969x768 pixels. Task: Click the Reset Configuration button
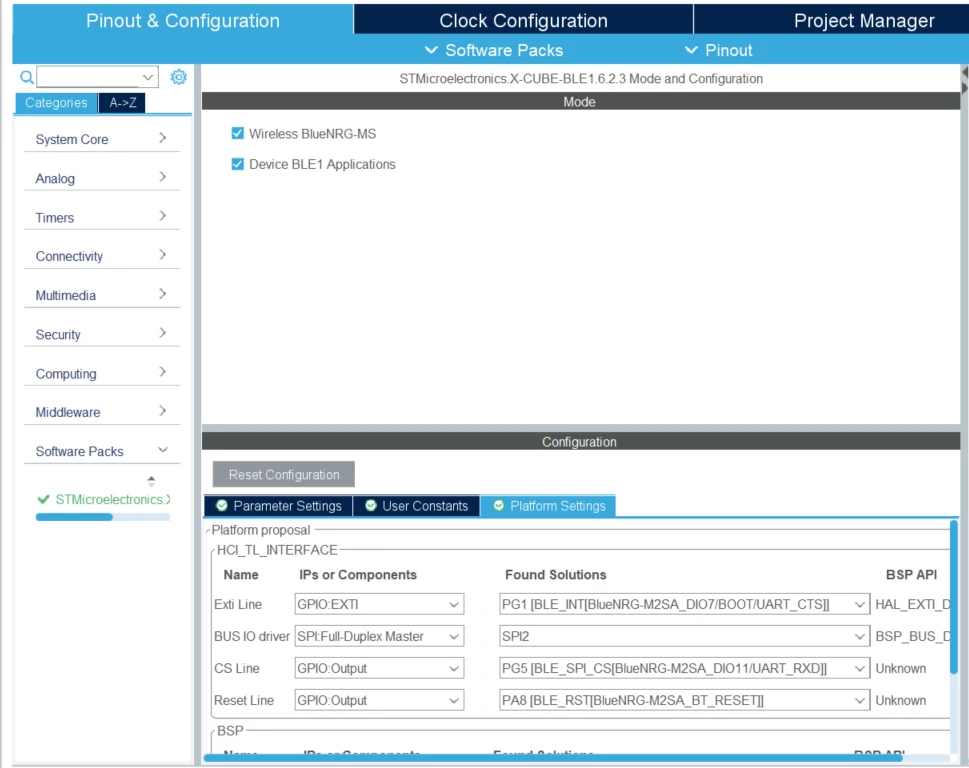[x=284, y=475]
